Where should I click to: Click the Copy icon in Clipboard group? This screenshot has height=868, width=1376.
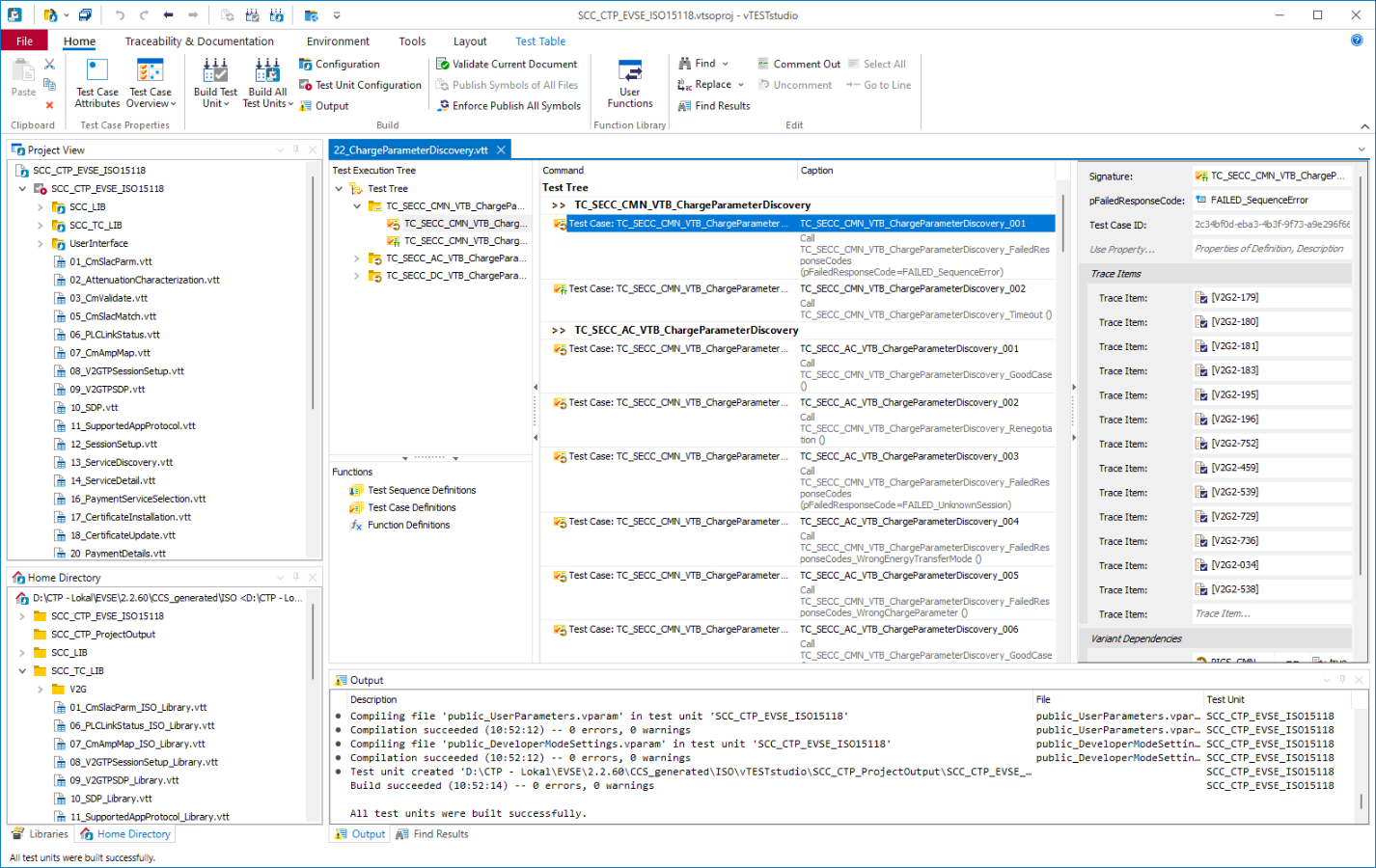tap(49, 85)
